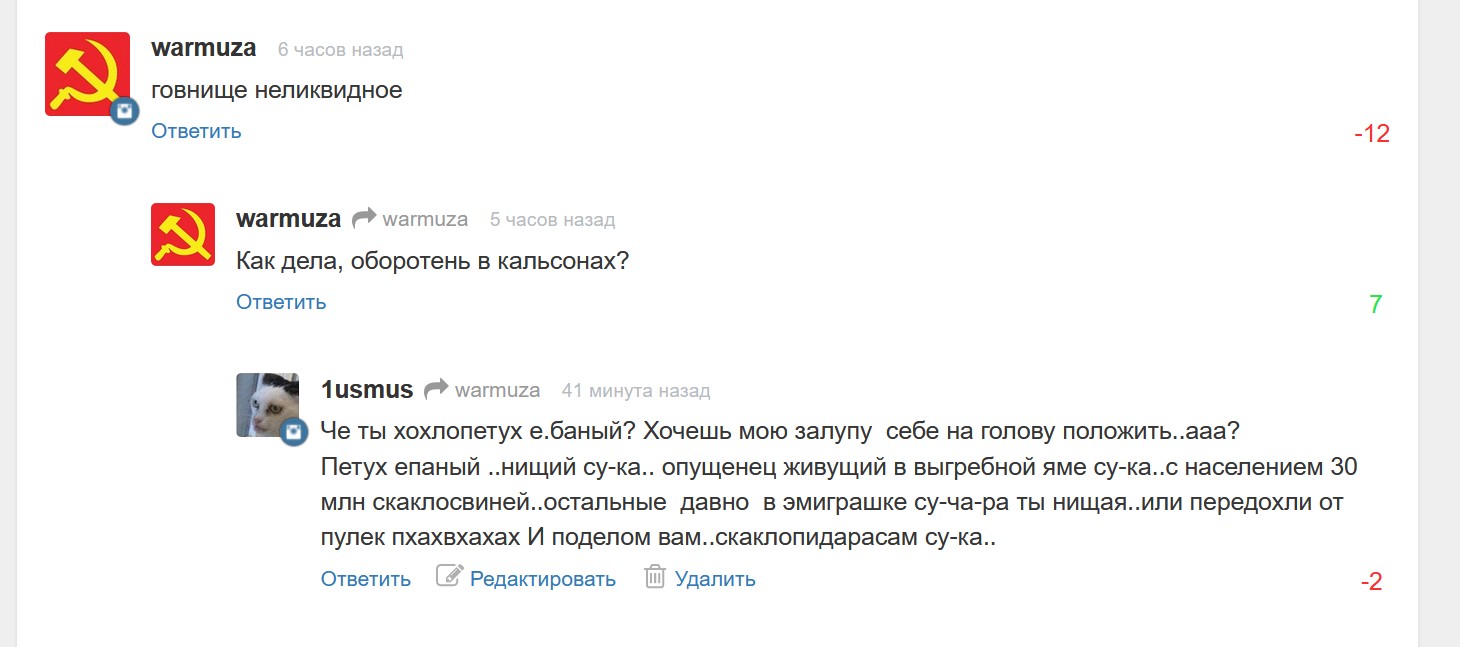The image size is (1460, 647).
Task: Click the badge icon on 1usmus's cat avatar
Action: [294, 432]
